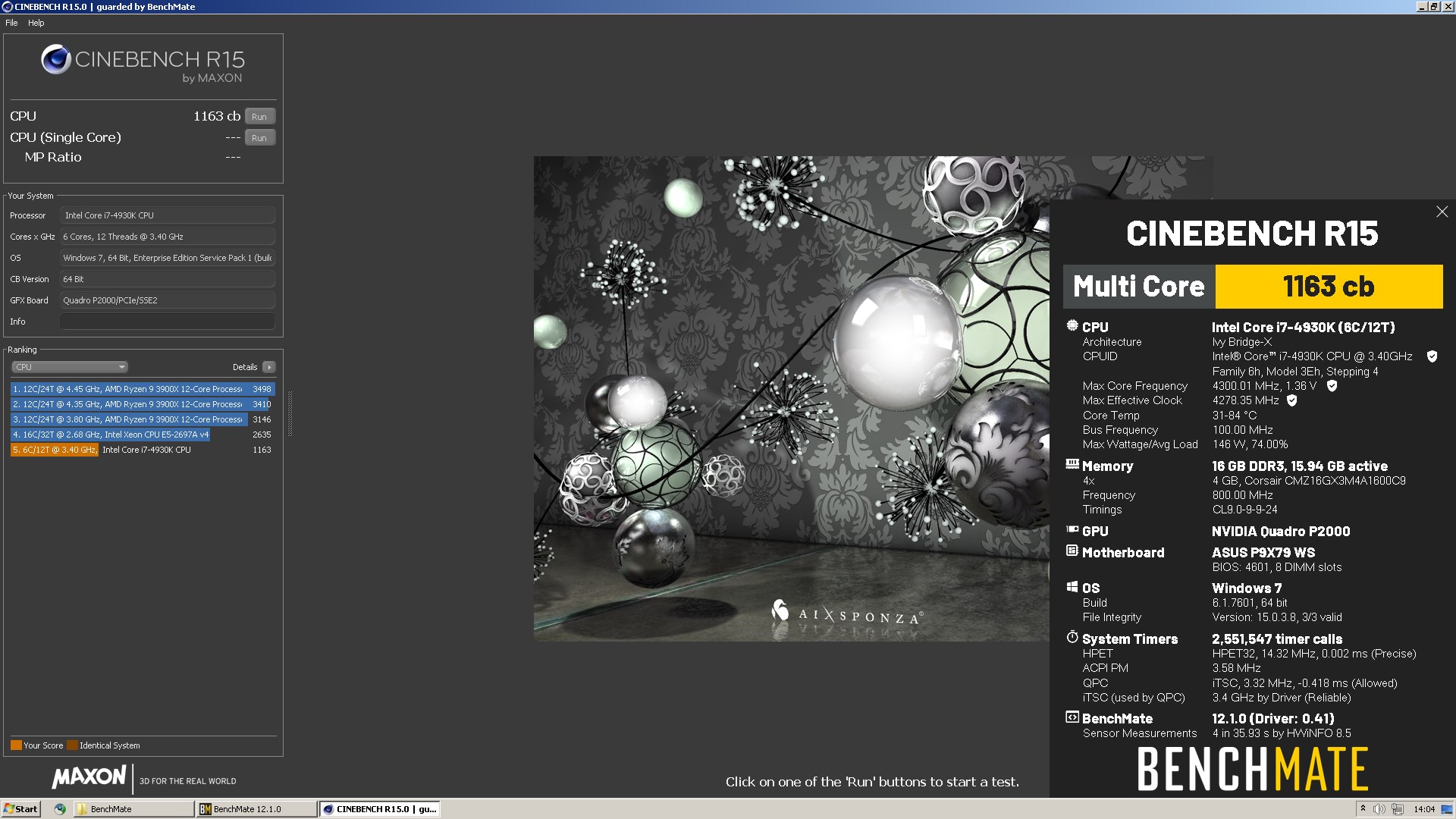The height and width of the screenshot is (819, 1456).
Task: Open the File menu
Action: [x=11, y=23]
